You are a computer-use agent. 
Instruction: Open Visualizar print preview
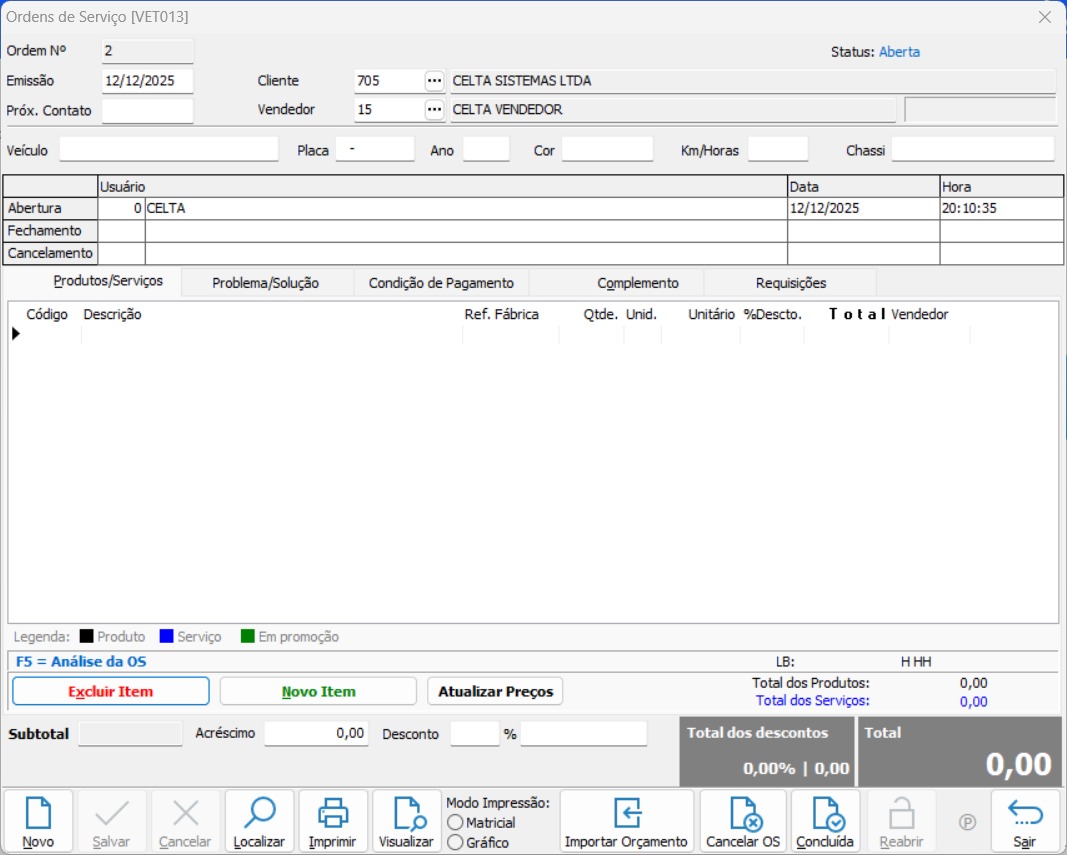coord(406,821)
